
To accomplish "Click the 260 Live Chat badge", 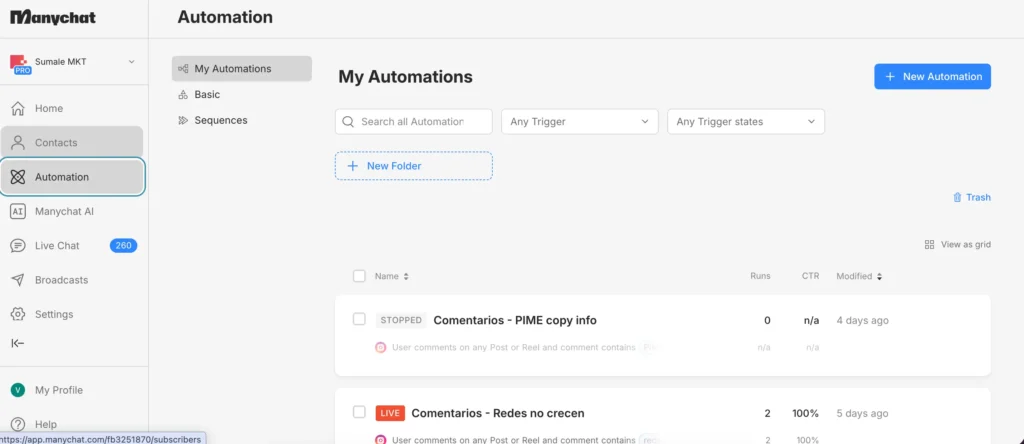I will [x=123, y=246].
